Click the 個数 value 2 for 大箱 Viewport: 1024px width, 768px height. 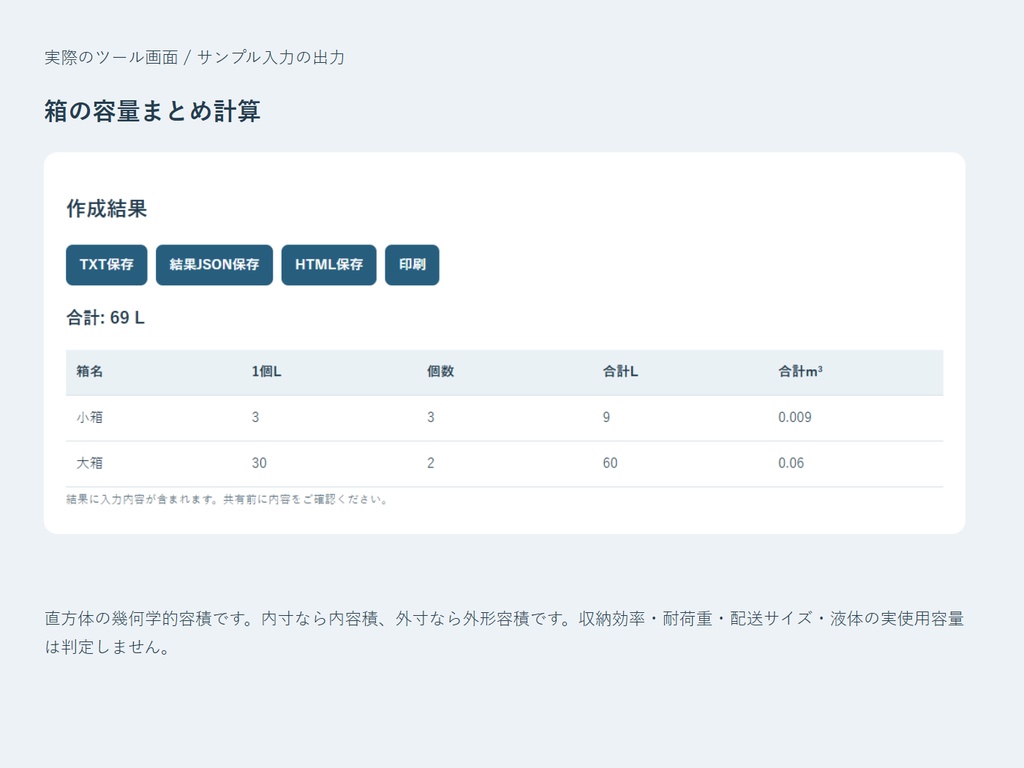(x=431, y=463)
